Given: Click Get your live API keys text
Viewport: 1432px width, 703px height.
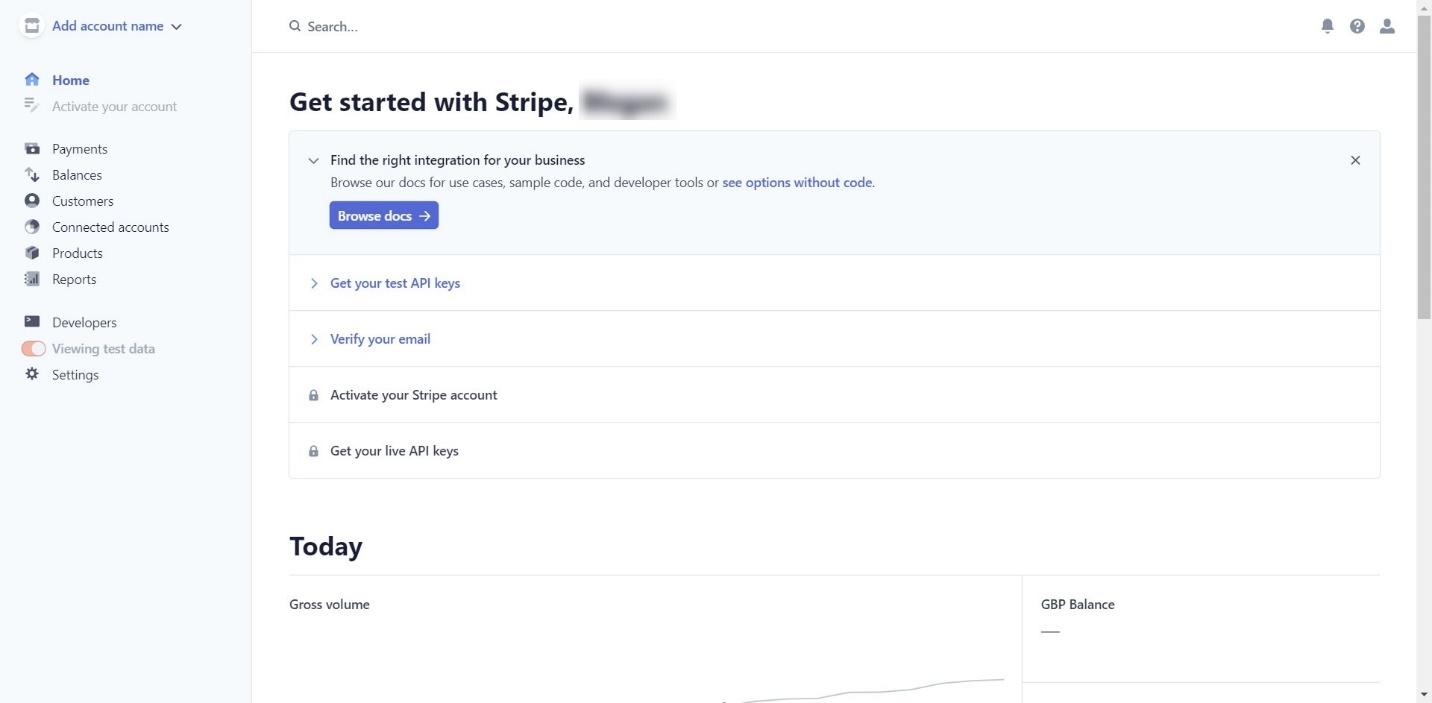Looking at the screenshot, I should point(394,451).
